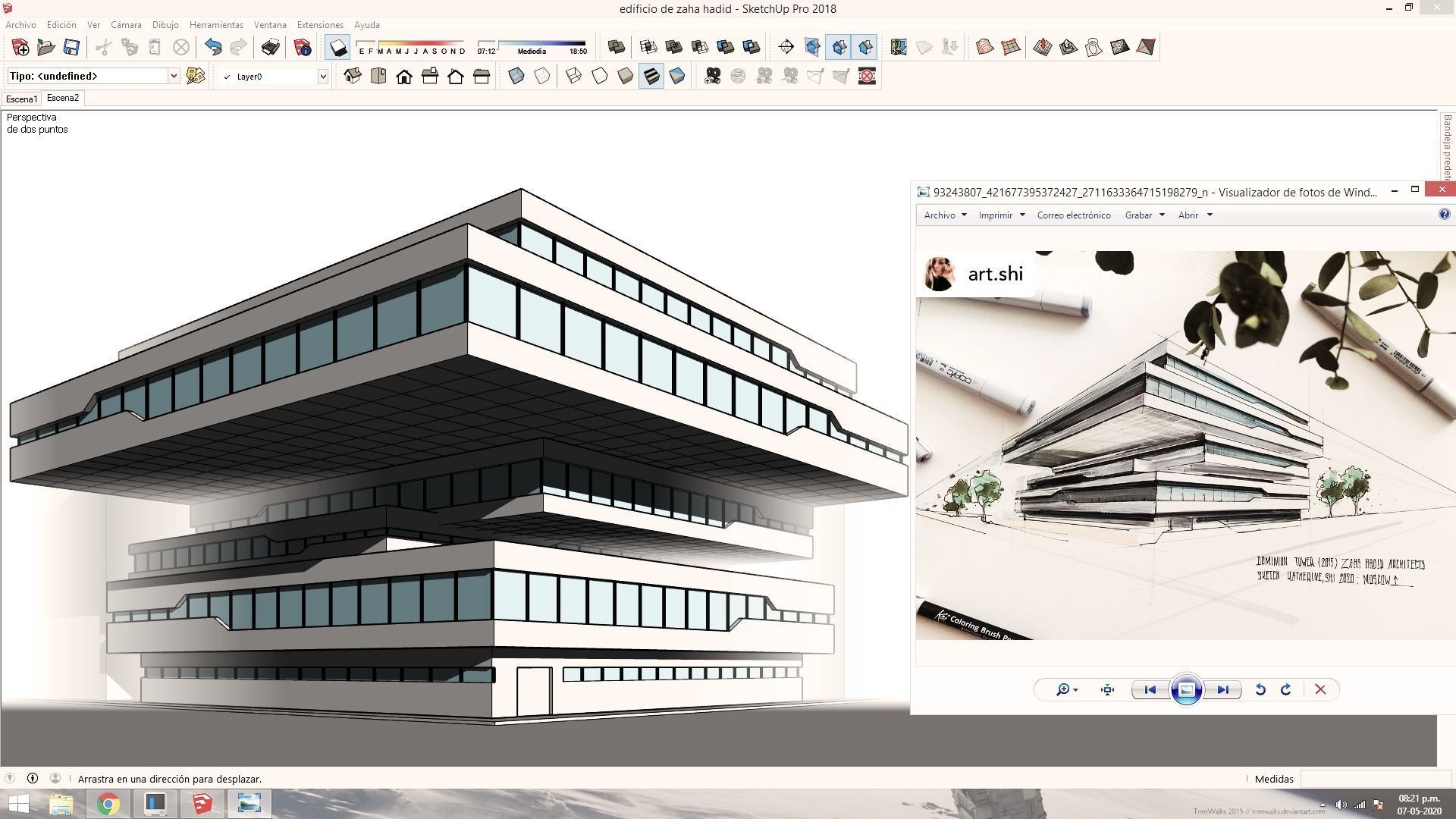Switch to Iso view

(353, 76)
